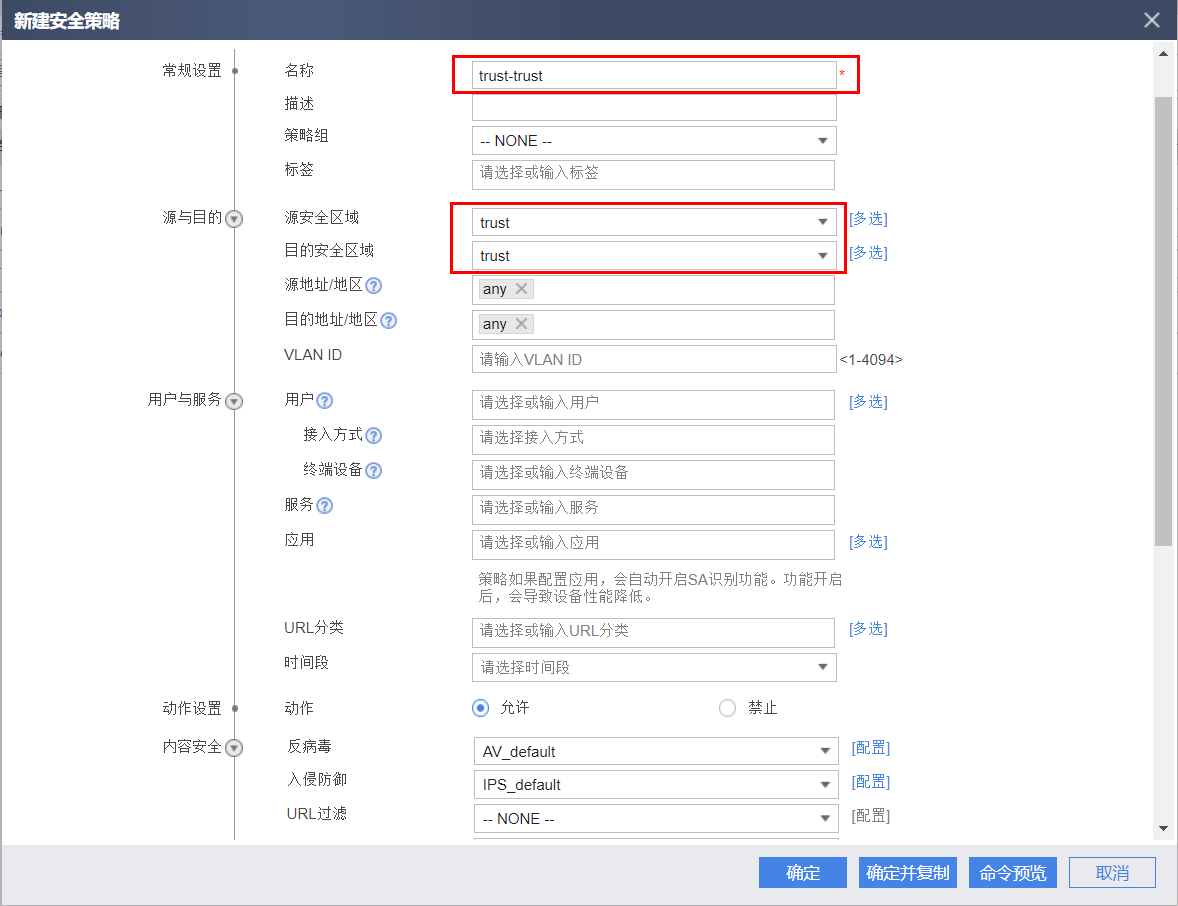Close the 新建安全策略 dialog
The height and width of the screenshot is (906, 1178).
[x=1152, y=20]
